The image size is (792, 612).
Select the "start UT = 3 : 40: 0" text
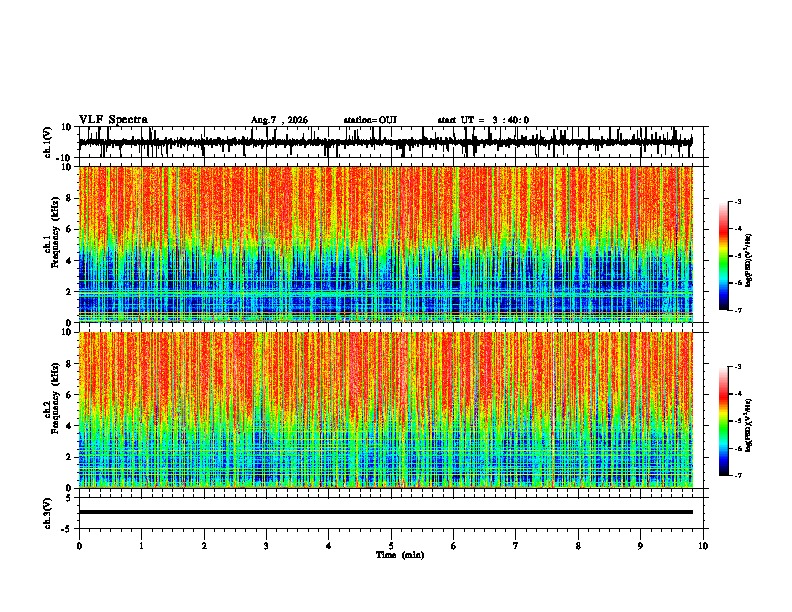point(483,120)
